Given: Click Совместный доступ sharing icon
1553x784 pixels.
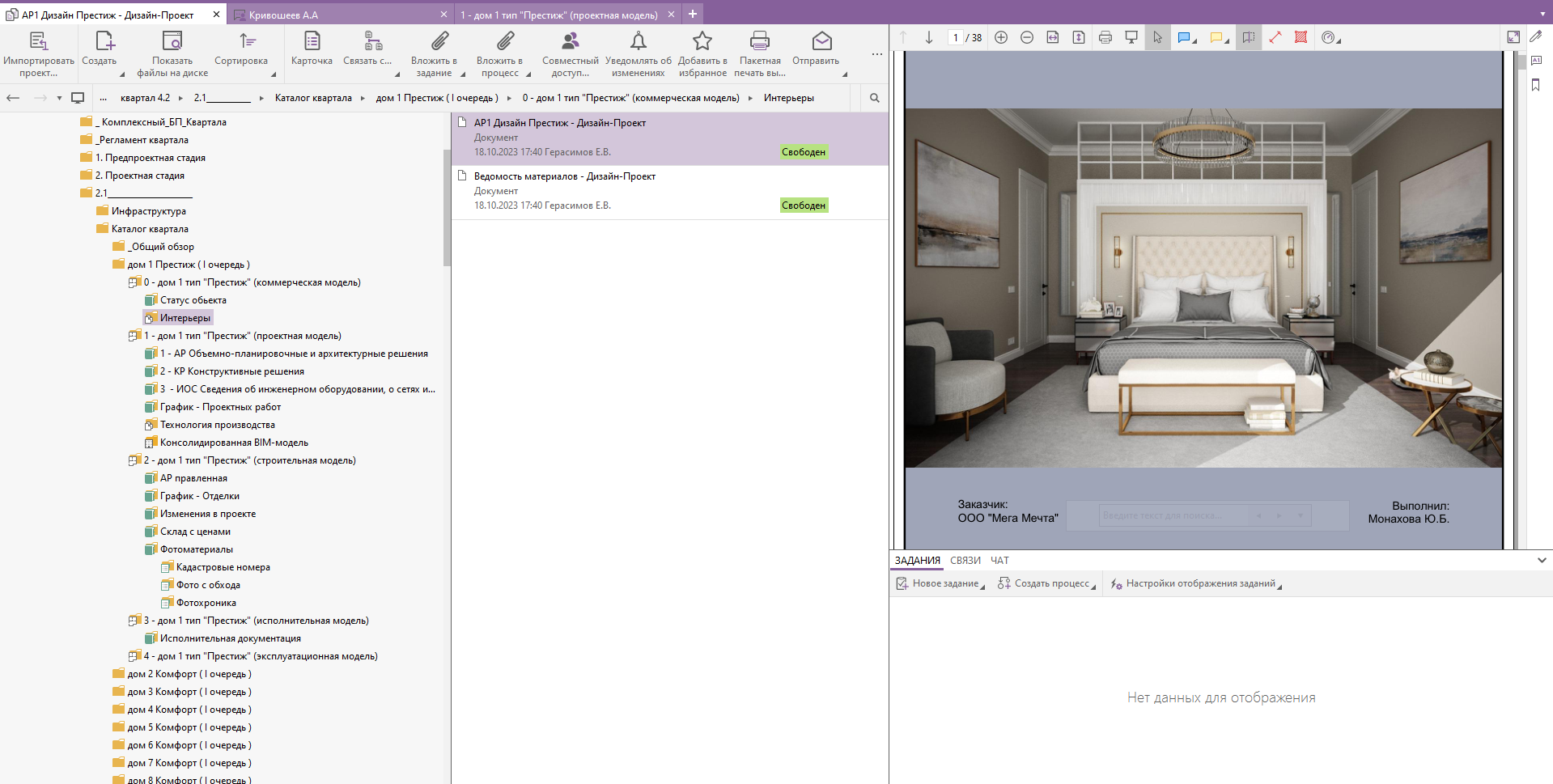Looking at the screenshot, I should tap(571, 41).
